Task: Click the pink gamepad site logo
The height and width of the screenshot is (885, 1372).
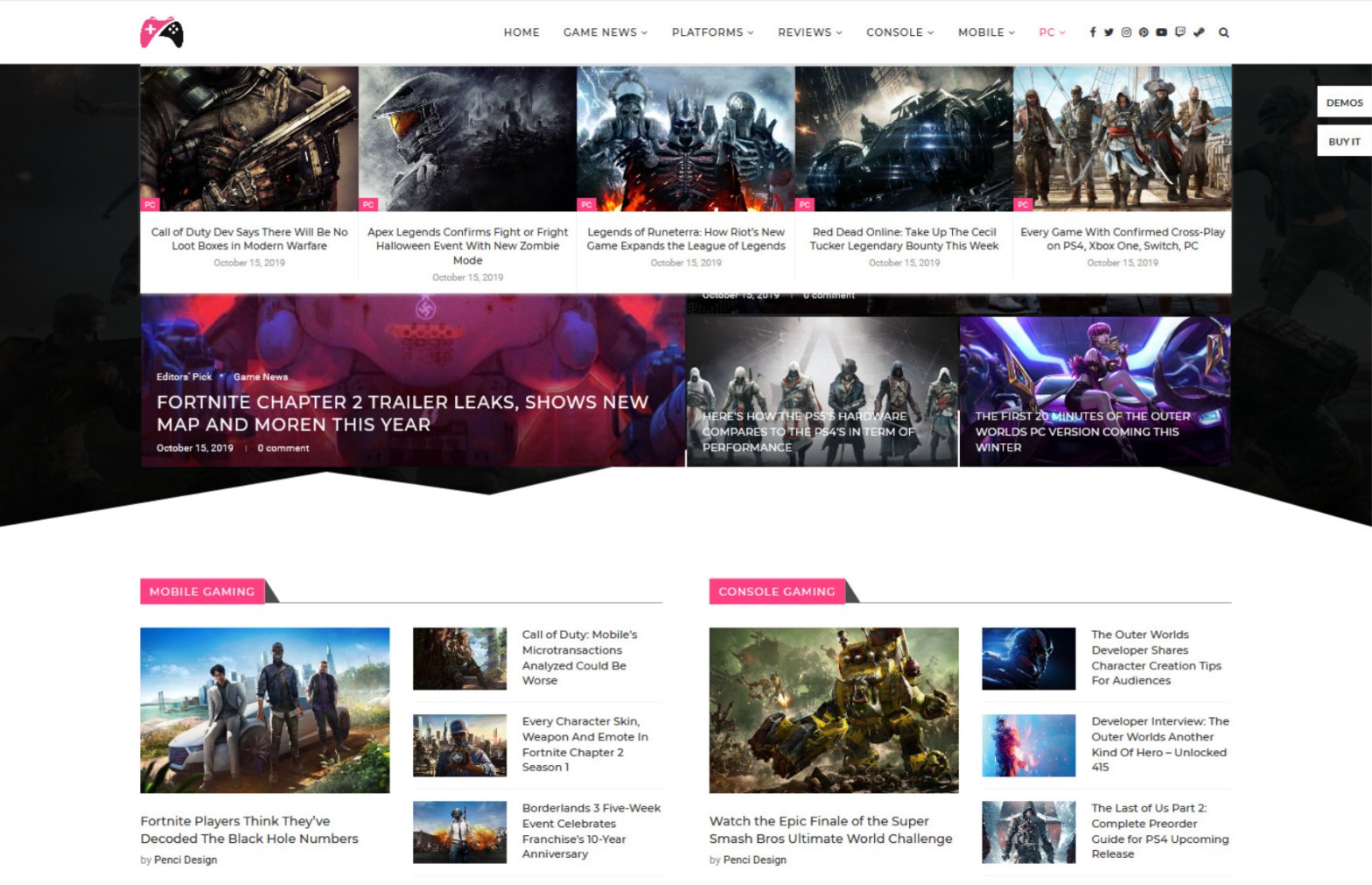Action: 162,32
